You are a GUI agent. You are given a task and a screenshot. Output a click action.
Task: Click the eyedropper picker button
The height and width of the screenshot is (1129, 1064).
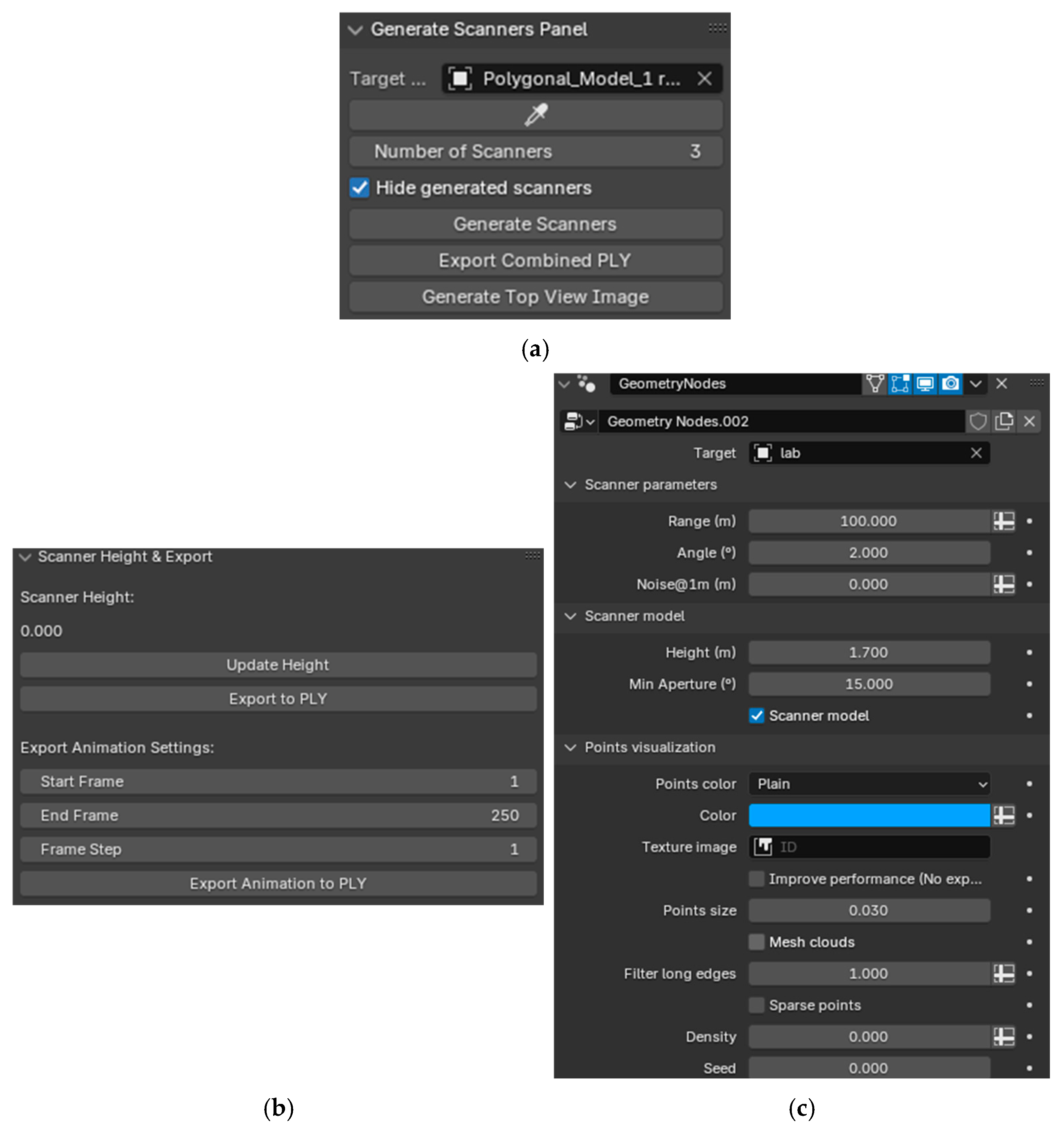(x=535, y=115)
